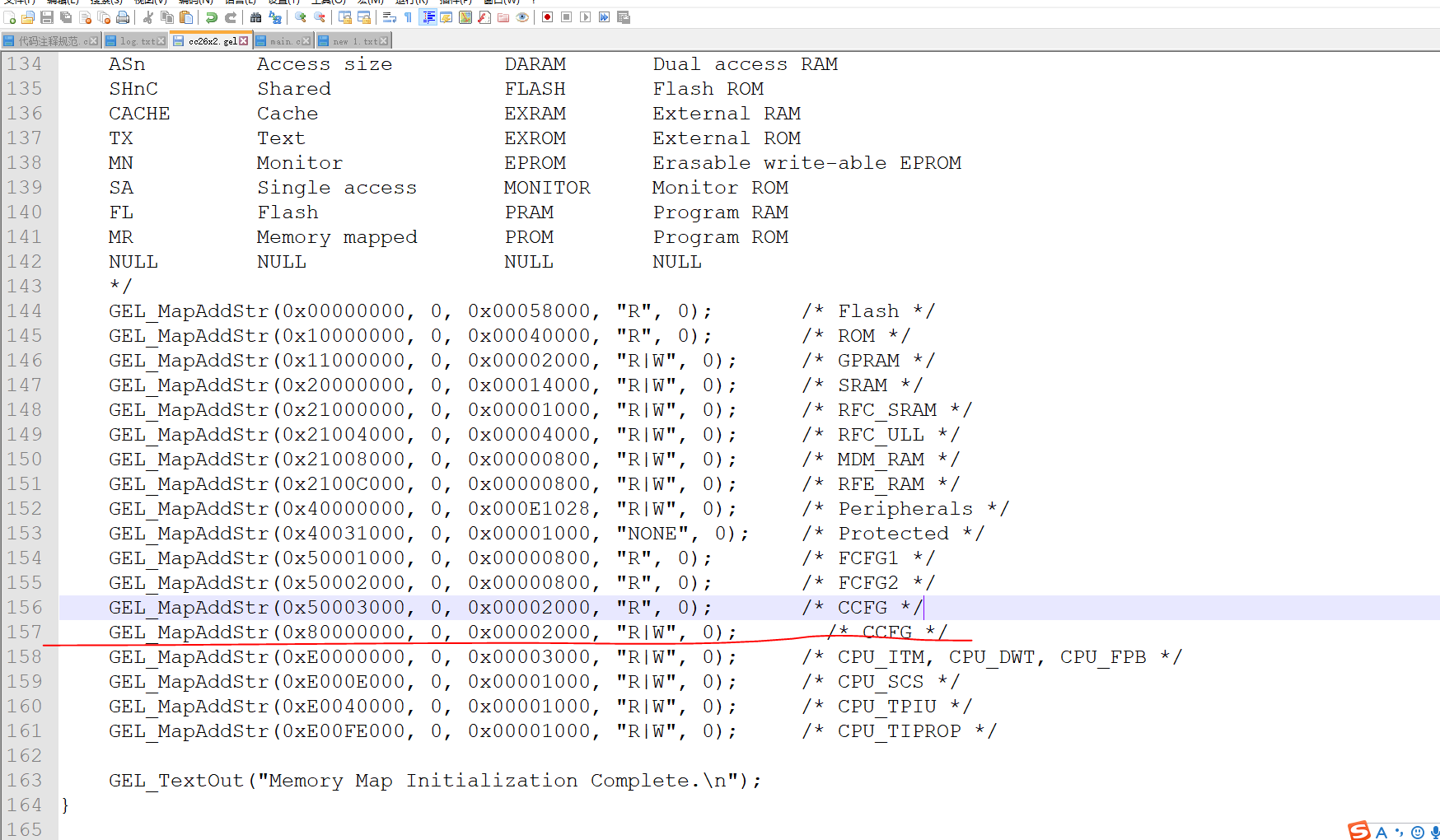The height and width of the screenshot is (840, 1440).
Task: Click the Peripherals comment on line 152
Action: 905,509
